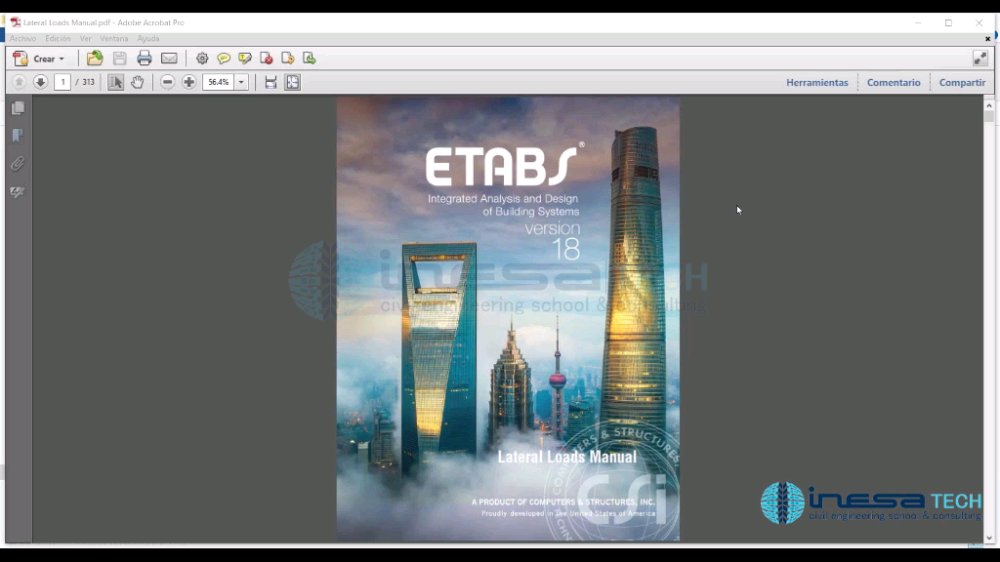Zoom in with plus button
1000x562 pixels.
[x=189, y=82]
